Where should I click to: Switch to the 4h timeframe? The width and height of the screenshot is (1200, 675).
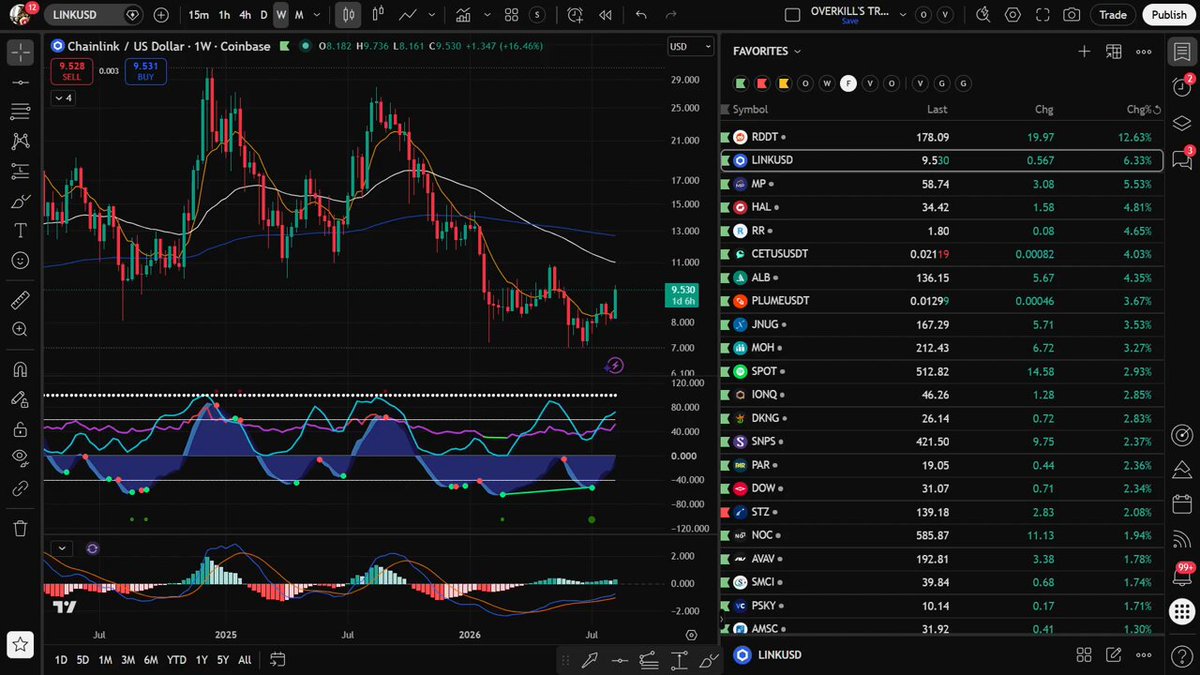coord(245,15)
